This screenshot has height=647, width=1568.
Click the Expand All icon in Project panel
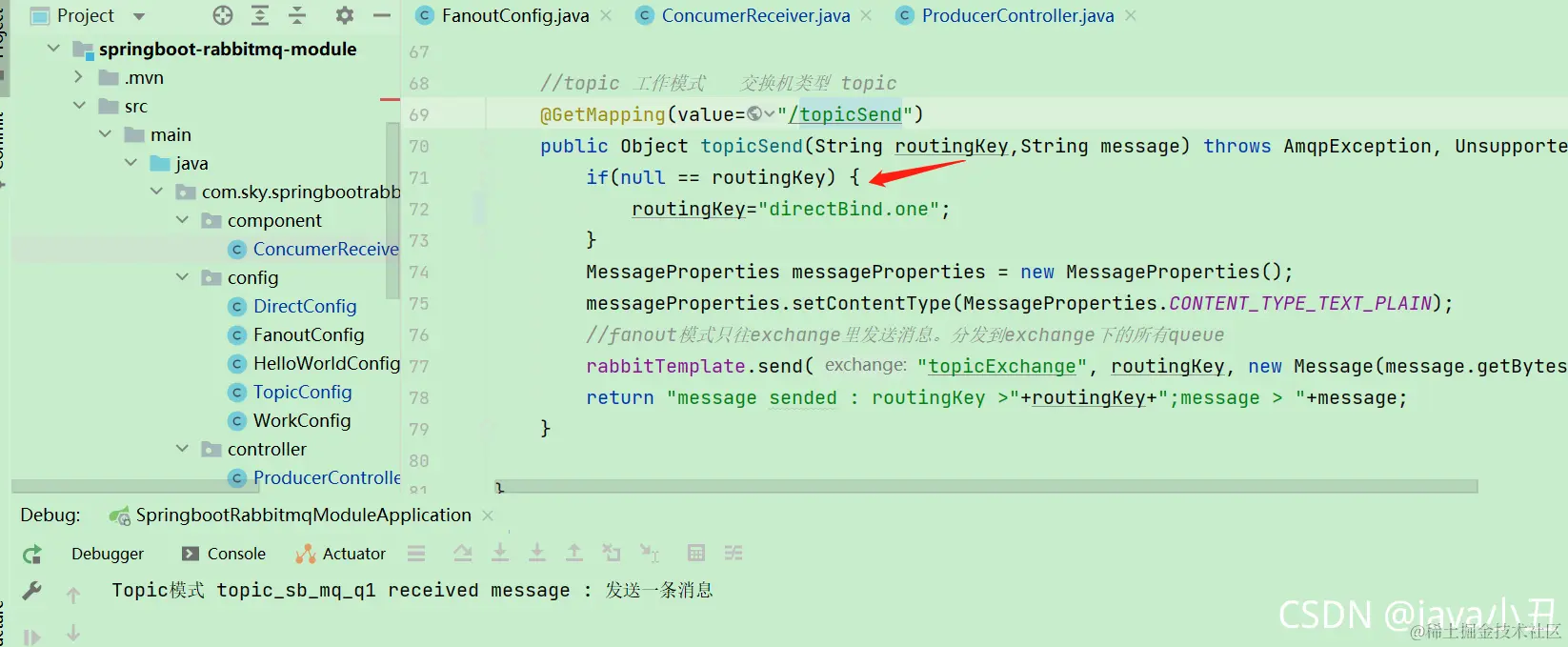(x=260, y=15)
